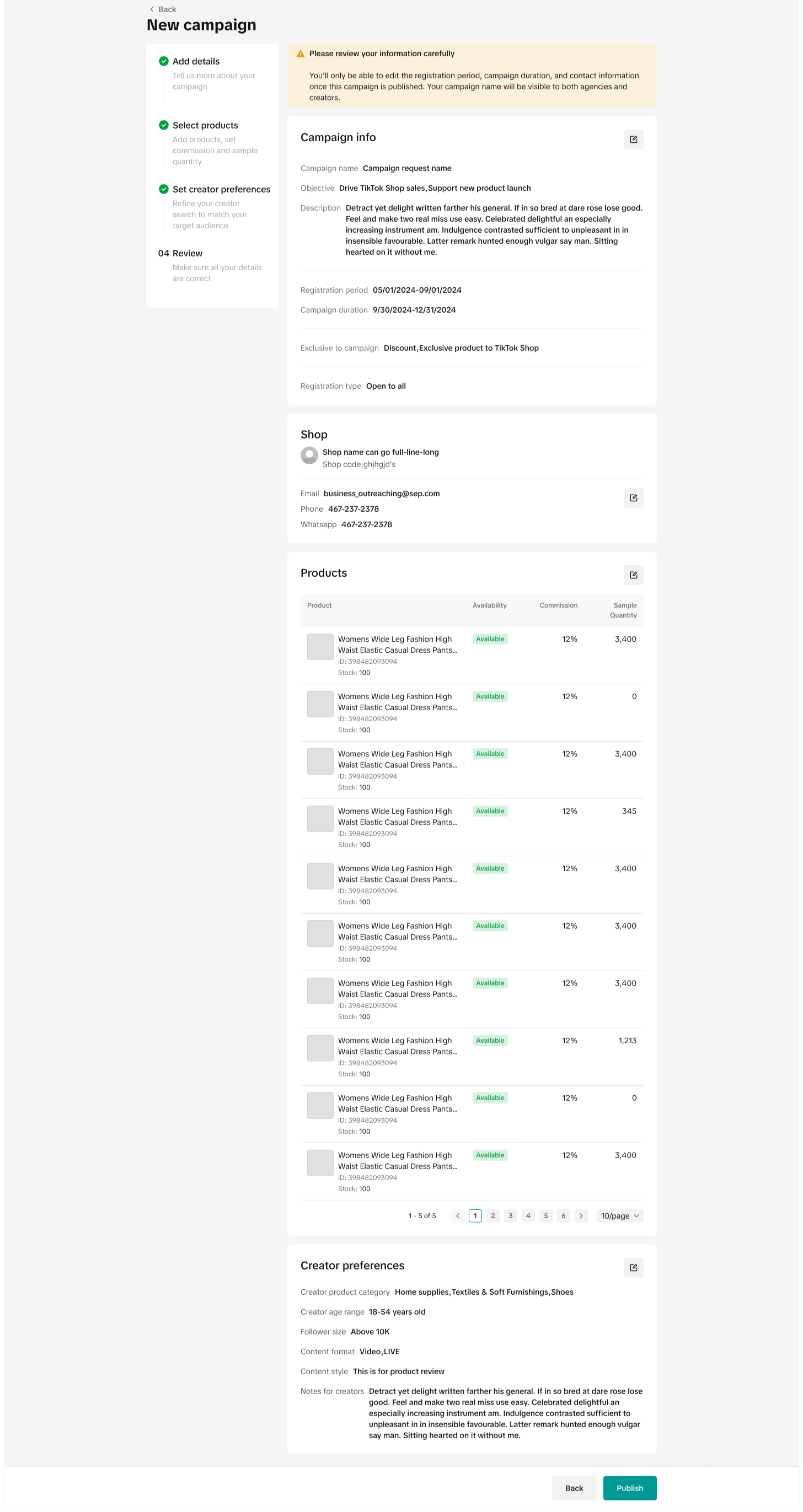This screenshot has height=1512, width=803.
Task: Click the Add details completed checkmark
Action: point(164,61)
